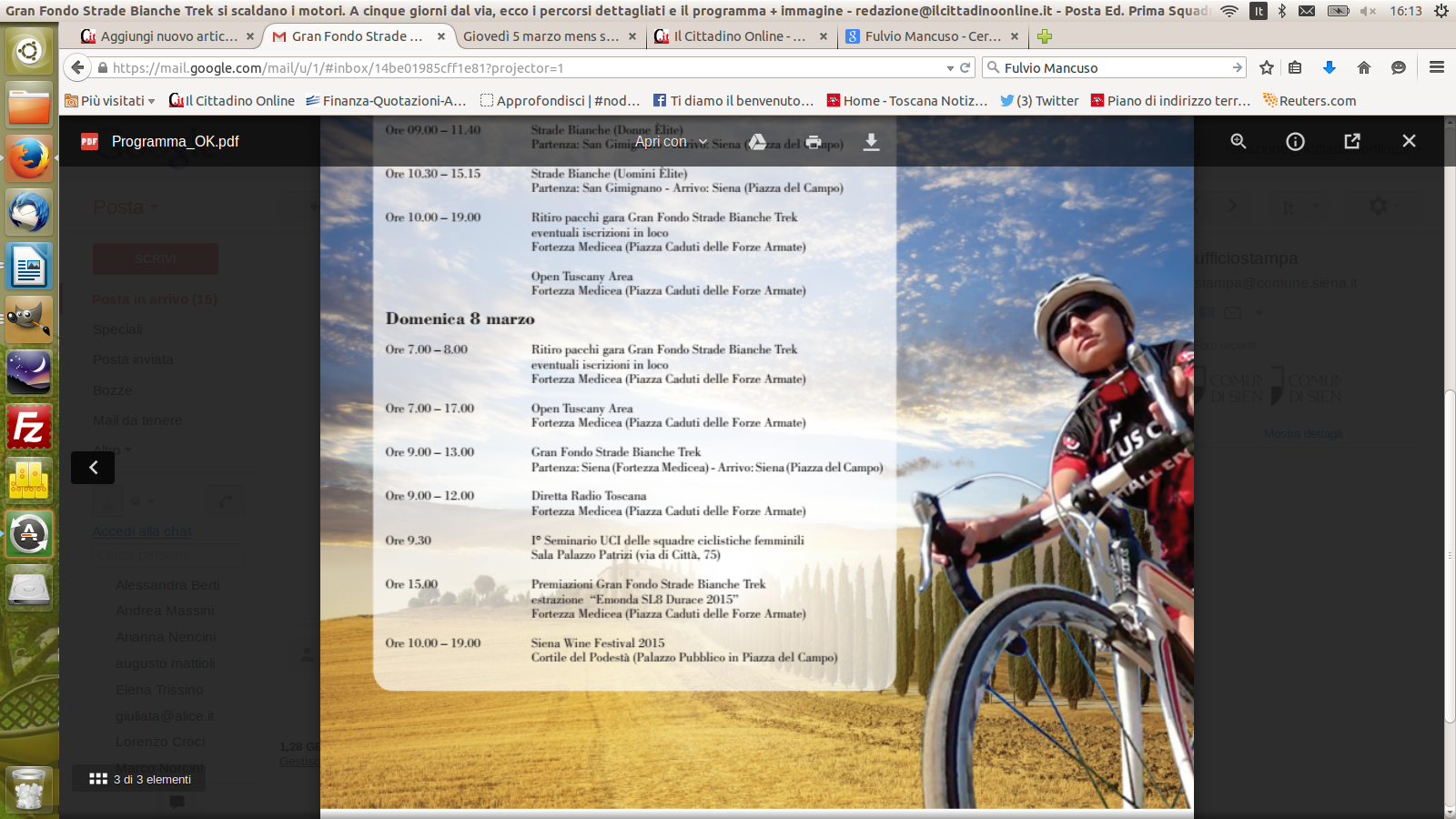The width and height of the screenshot is (1456, 819).
Task: Open 'Finanza-Quotazioni-A...' bookmark
Action: coord(386,101)
